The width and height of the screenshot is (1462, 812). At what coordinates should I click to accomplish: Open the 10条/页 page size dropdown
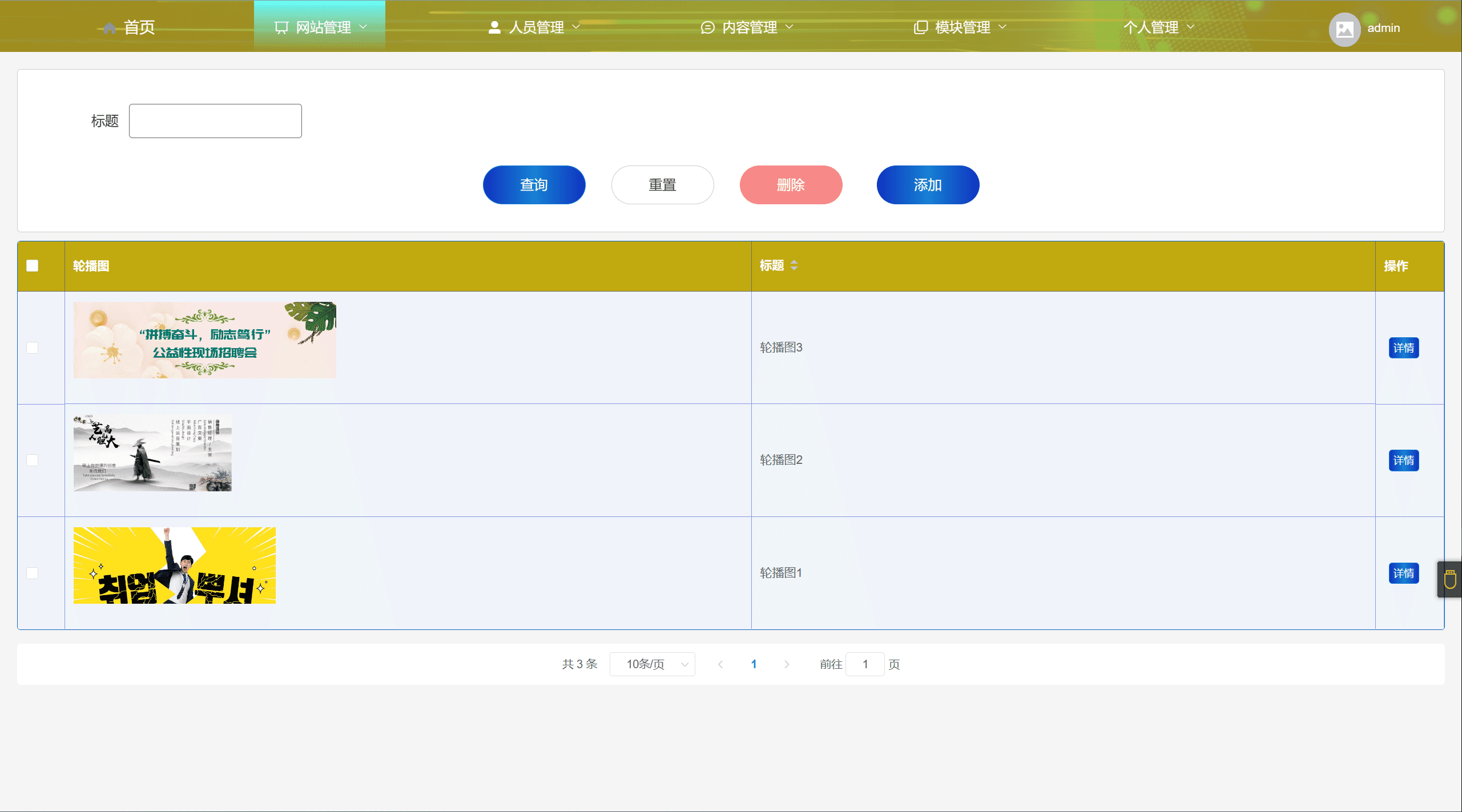tap(652, 664)
